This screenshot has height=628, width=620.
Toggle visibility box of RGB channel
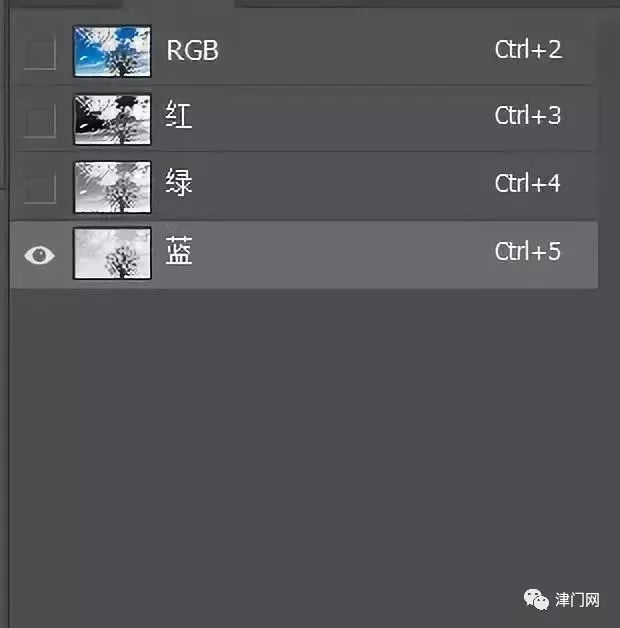39,53
